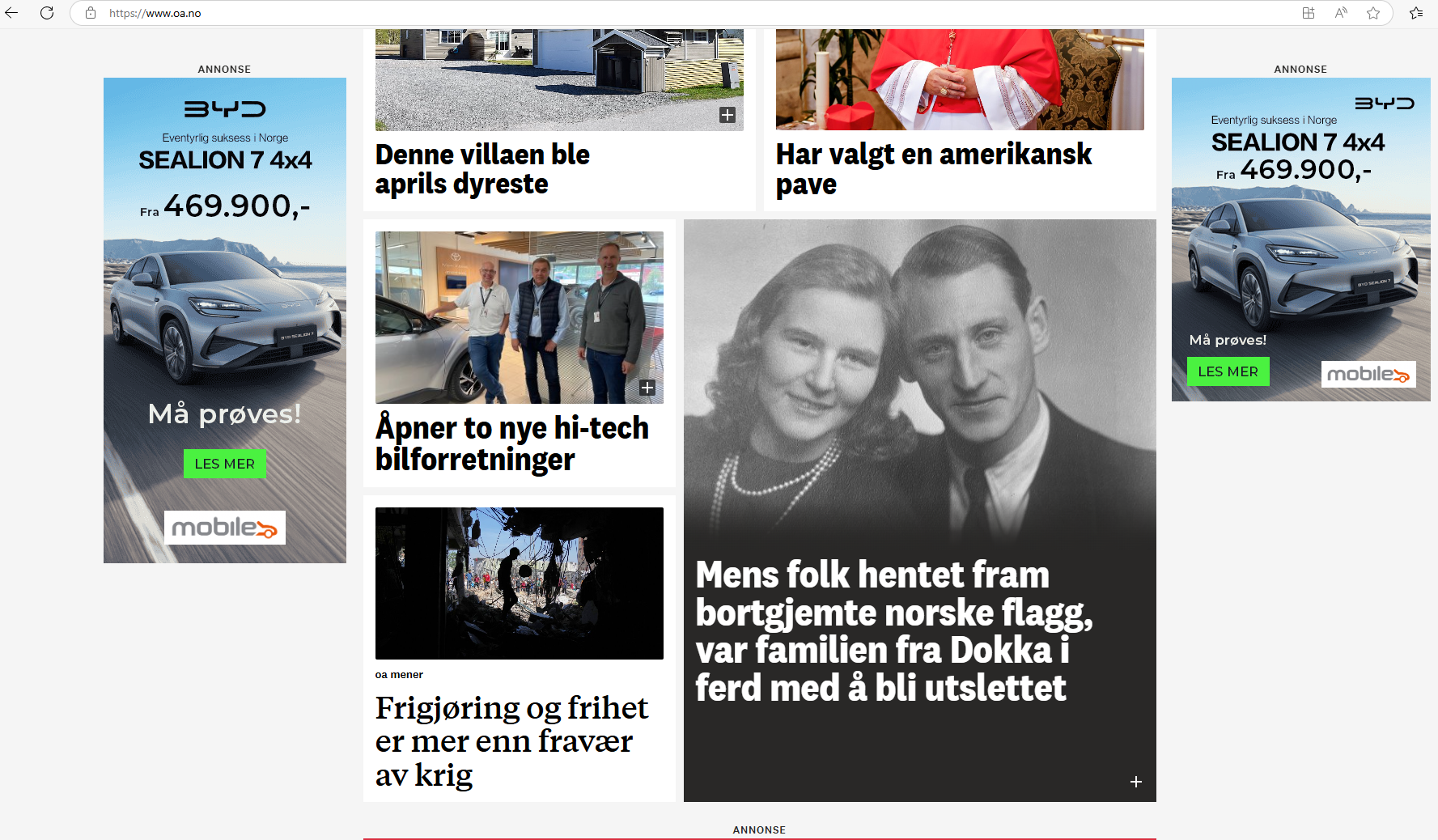Image resolution: width=1438 pixels, height=840 pixels.
Task: Expand plus icon on Dokka family article
Action: pyautogui.click(x=1136, y=782)
